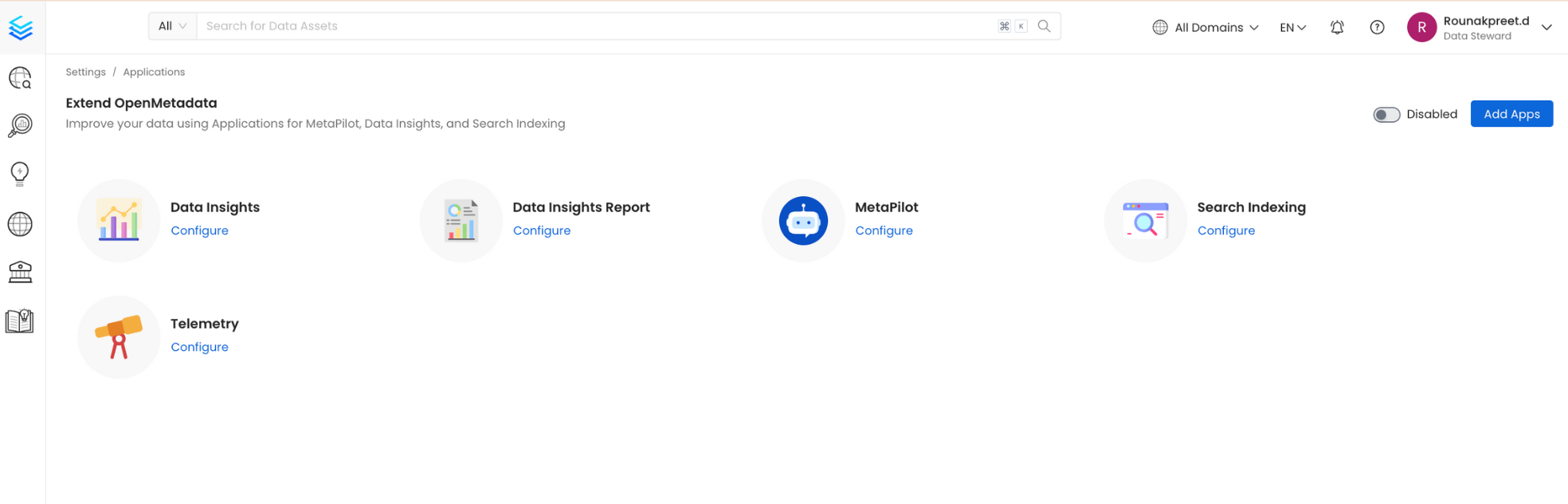Click the Search Indexing title
This screenshot has height=504, width=1568.
click(1251, 207)
